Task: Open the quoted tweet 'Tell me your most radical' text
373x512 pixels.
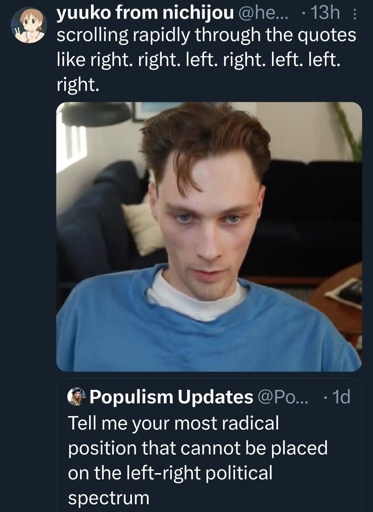Action: [173, 423]
